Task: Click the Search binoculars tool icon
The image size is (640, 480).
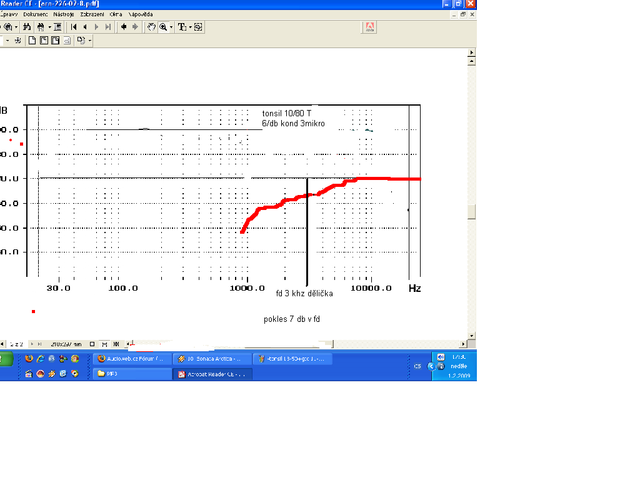Action: [41, 27]
